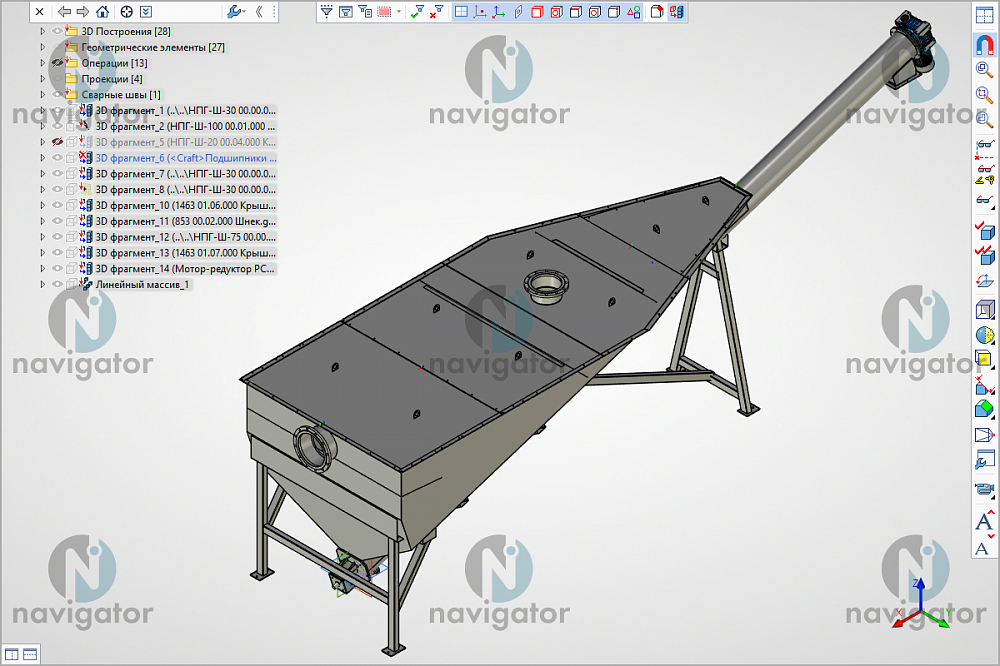The height and width of the screenshot is (666, 1000).
Task: Toggle the magnet snap icon
Action: click(985, 44)
